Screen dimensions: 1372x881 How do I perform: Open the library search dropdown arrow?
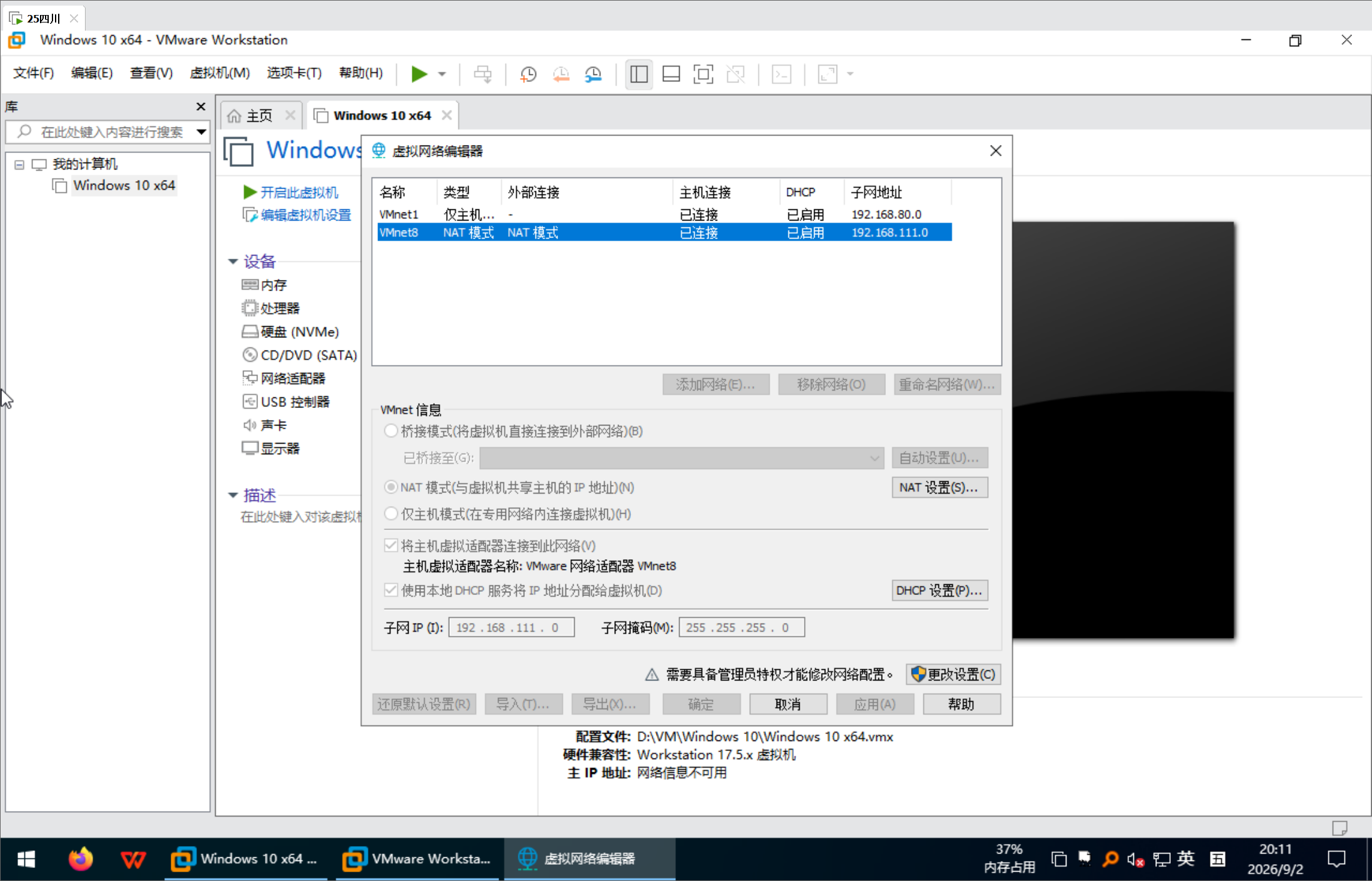coord(201,132)
